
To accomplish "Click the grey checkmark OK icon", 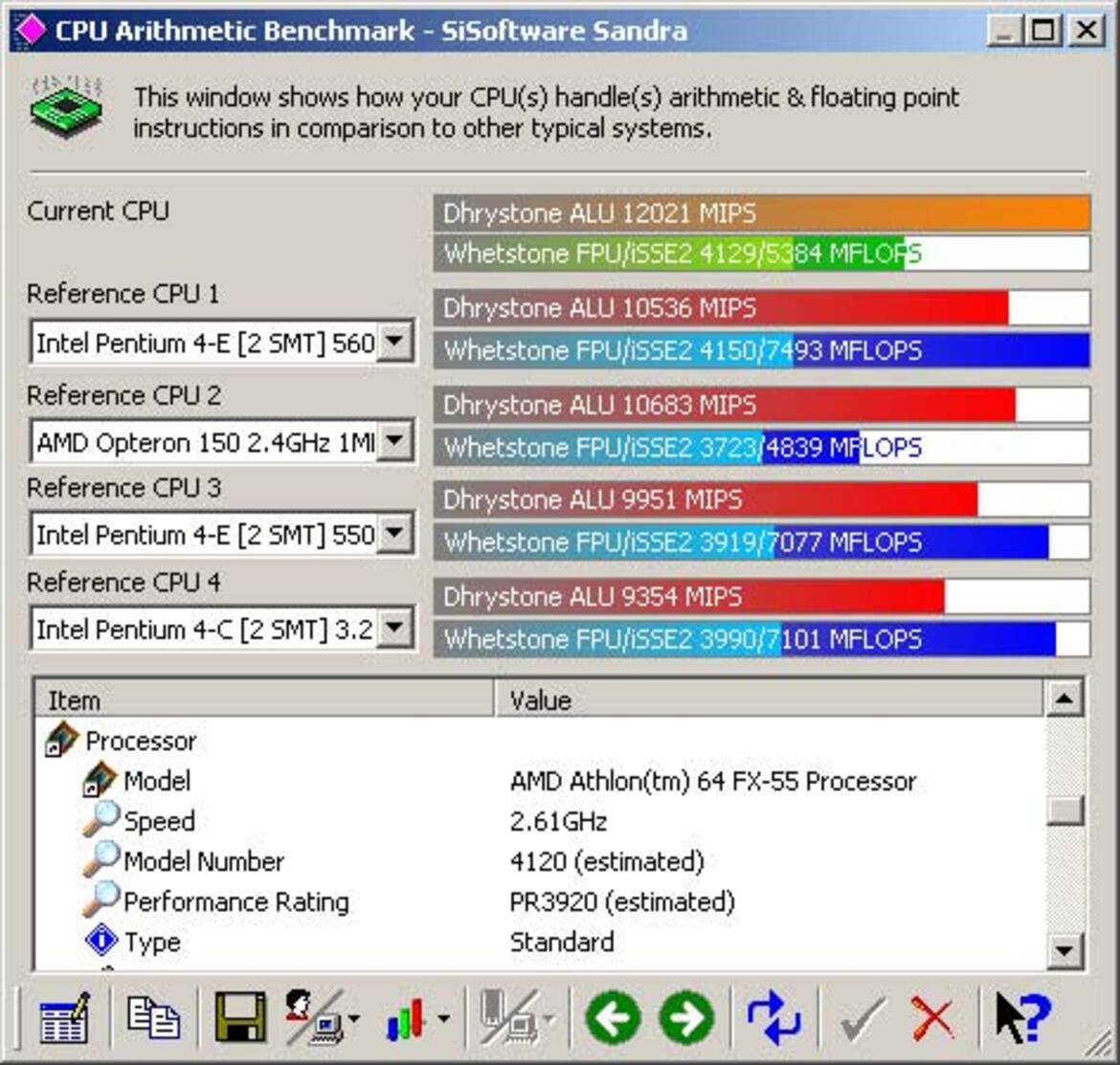I will (x=862, y=1018).
